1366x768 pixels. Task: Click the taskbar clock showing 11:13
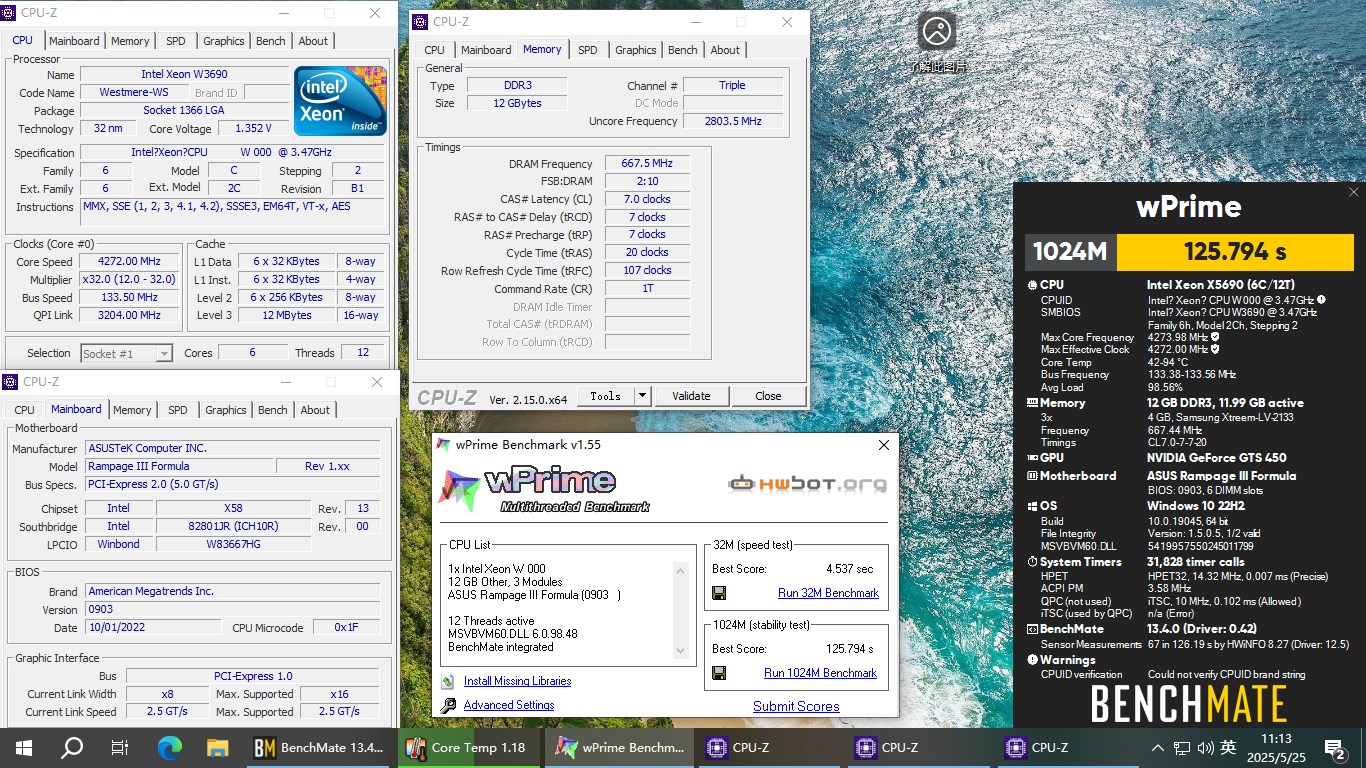point(1275,748)
